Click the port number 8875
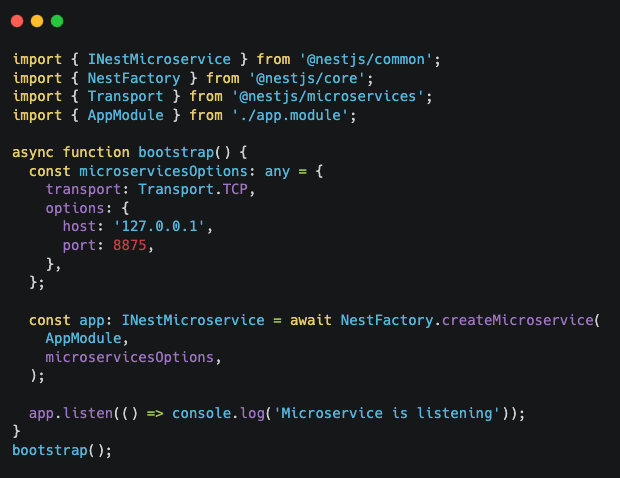The image size is (620, 478). click(130, 246)
